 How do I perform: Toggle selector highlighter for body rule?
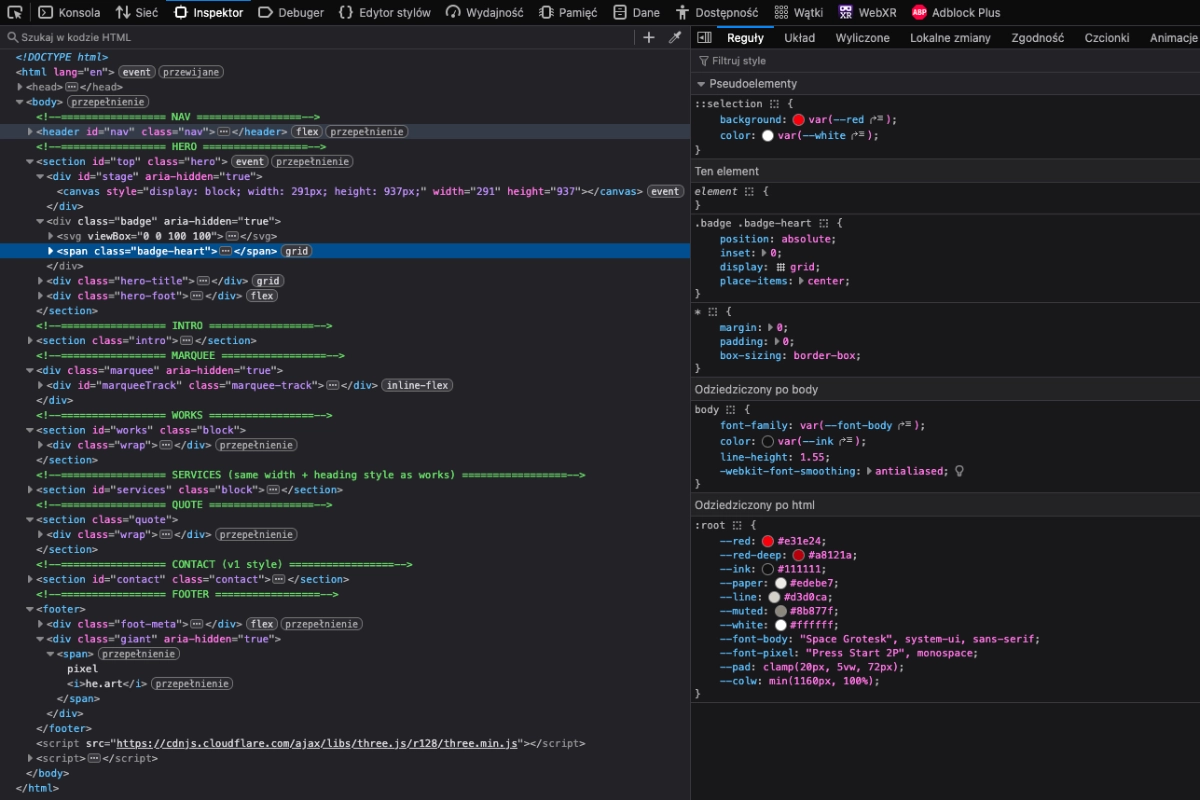[731, 410]
